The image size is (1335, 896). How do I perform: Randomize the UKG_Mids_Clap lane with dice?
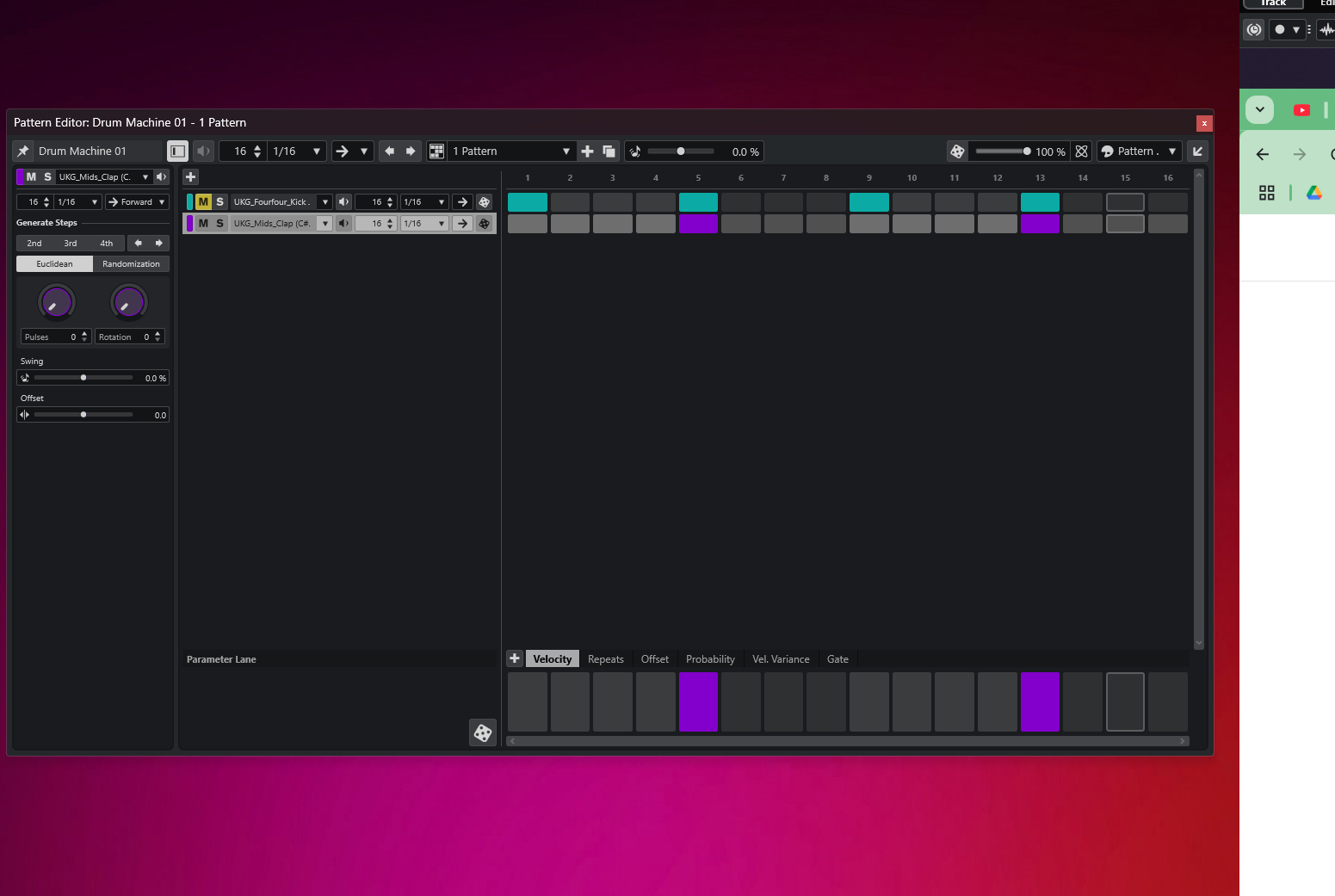click(485, 224)
